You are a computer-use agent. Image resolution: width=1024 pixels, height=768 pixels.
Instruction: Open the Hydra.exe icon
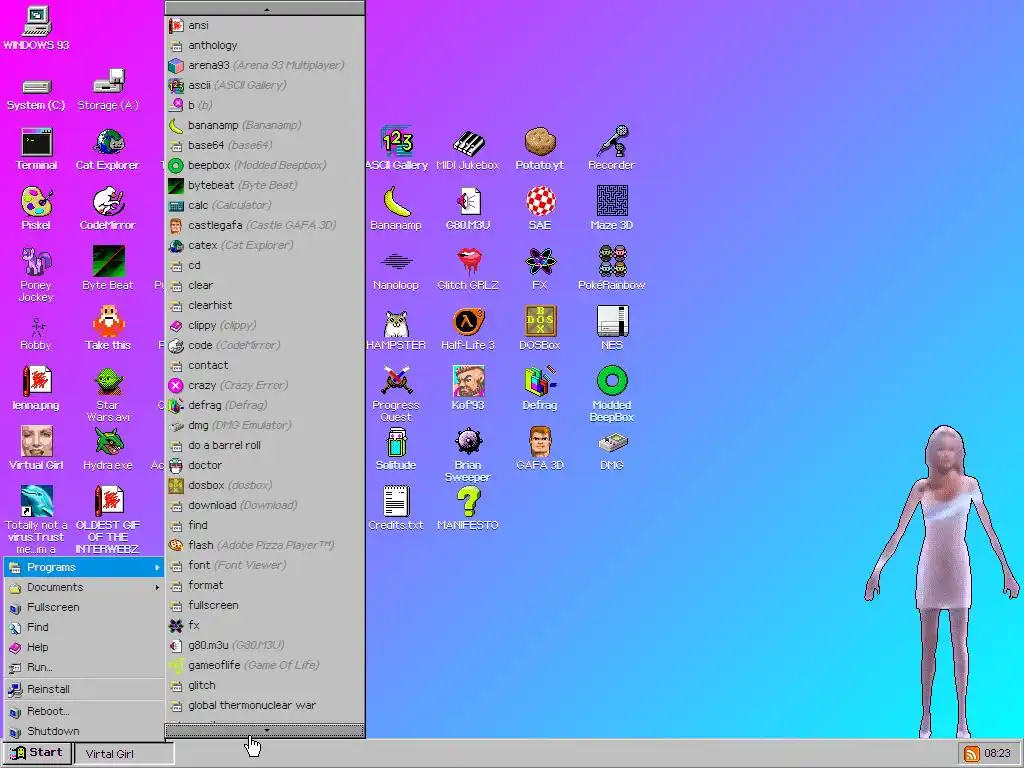pyautogui.click(x=108, y=449)
